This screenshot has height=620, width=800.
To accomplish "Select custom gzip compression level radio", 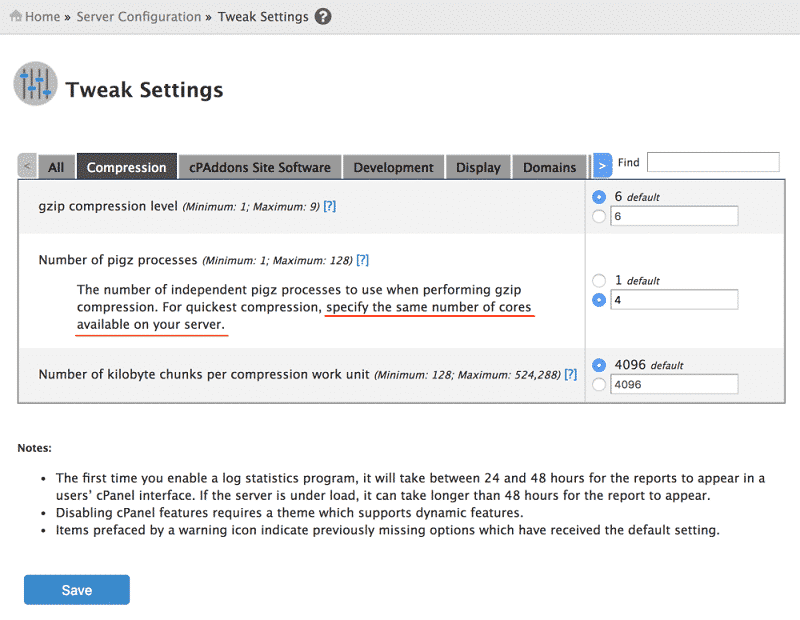I will (x=600, y=216).
